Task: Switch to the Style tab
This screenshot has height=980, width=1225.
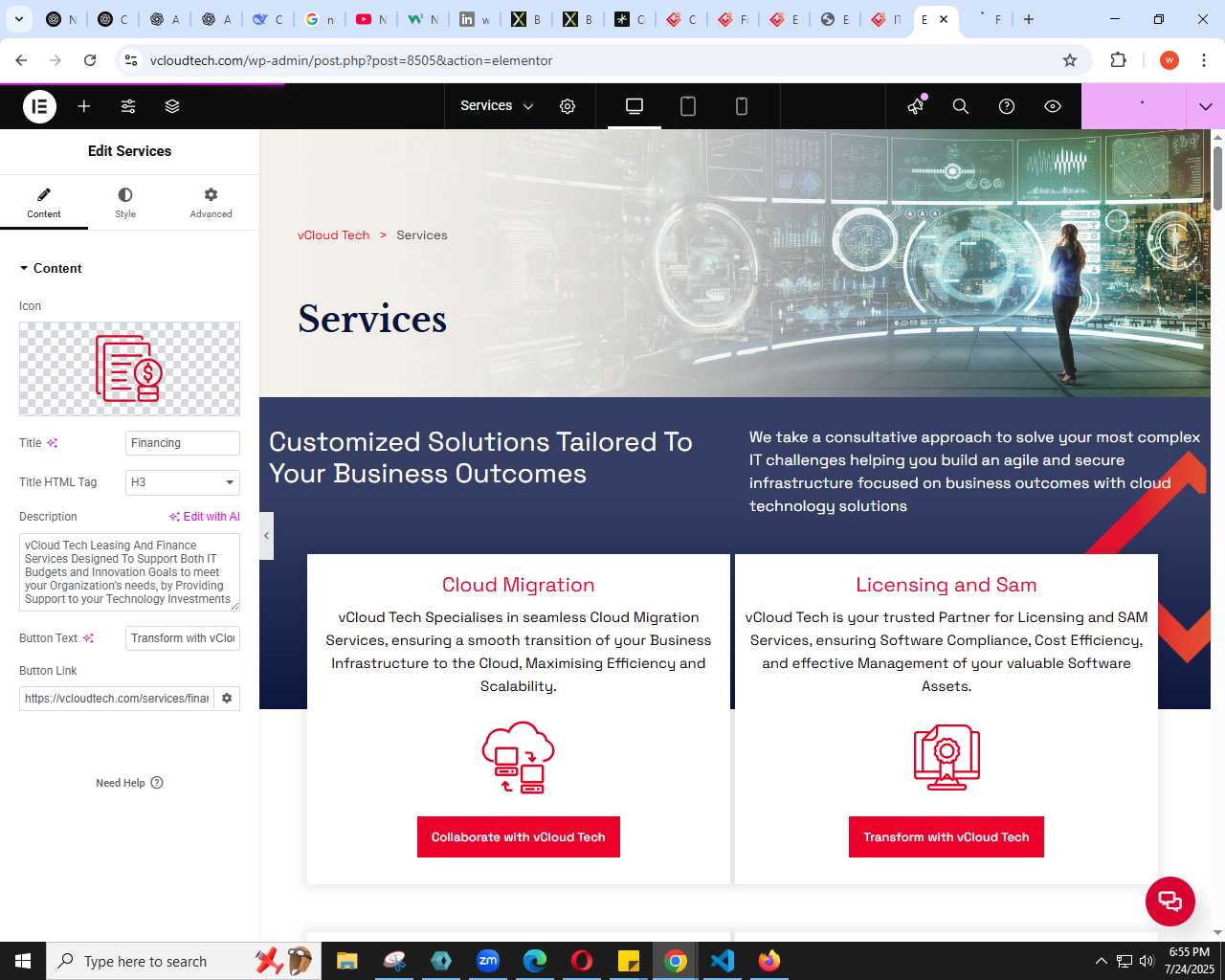Action: (x=125, y=203)
